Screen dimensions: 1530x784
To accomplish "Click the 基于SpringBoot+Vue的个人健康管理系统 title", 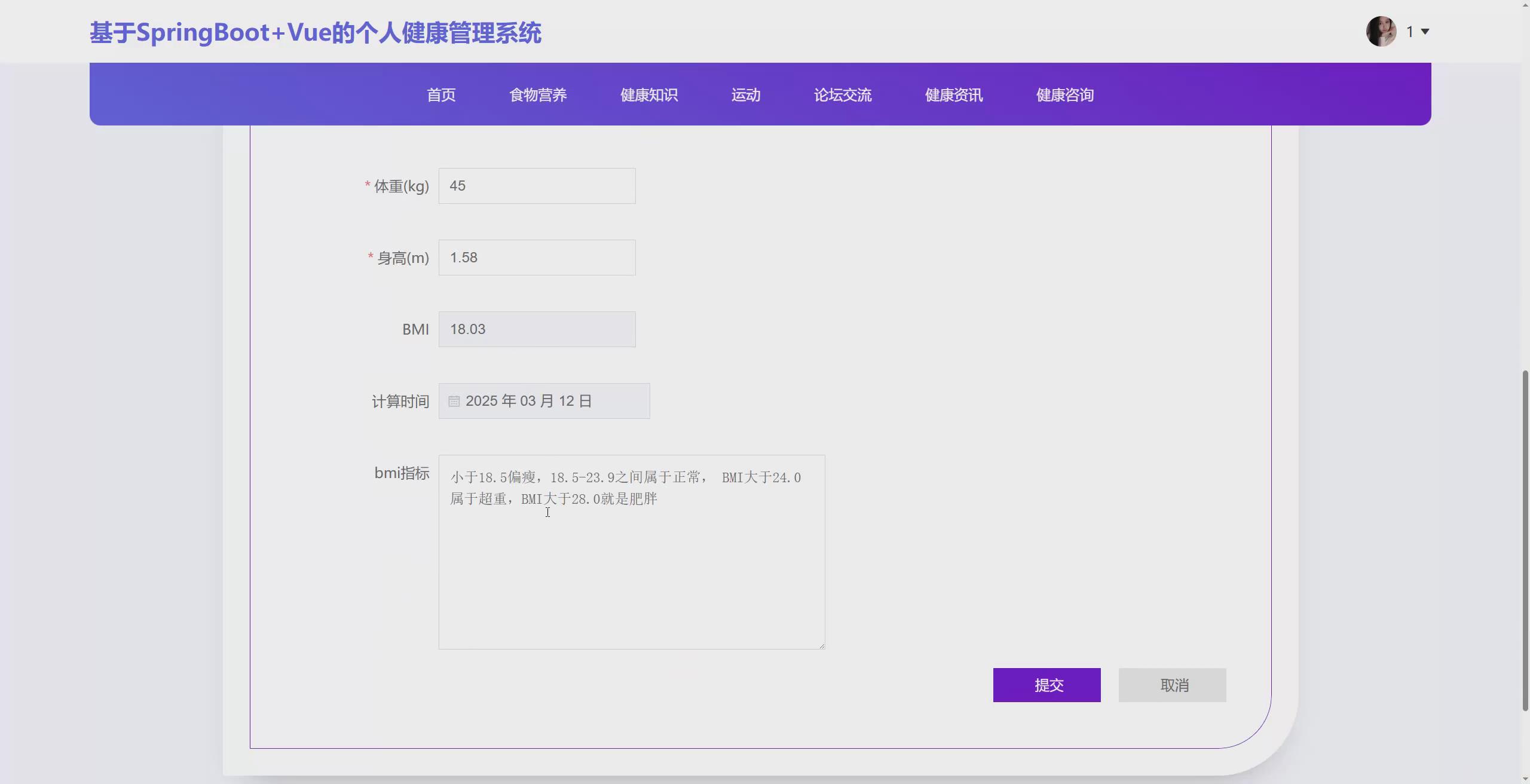I will tap(316, 32).
